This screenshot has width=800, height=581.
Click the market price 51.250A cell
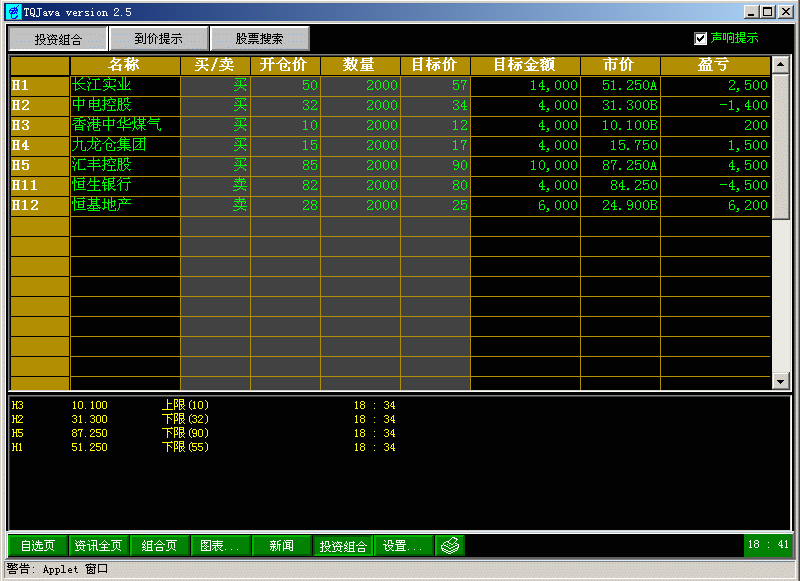pyautogui.click(x=620, y=85)
